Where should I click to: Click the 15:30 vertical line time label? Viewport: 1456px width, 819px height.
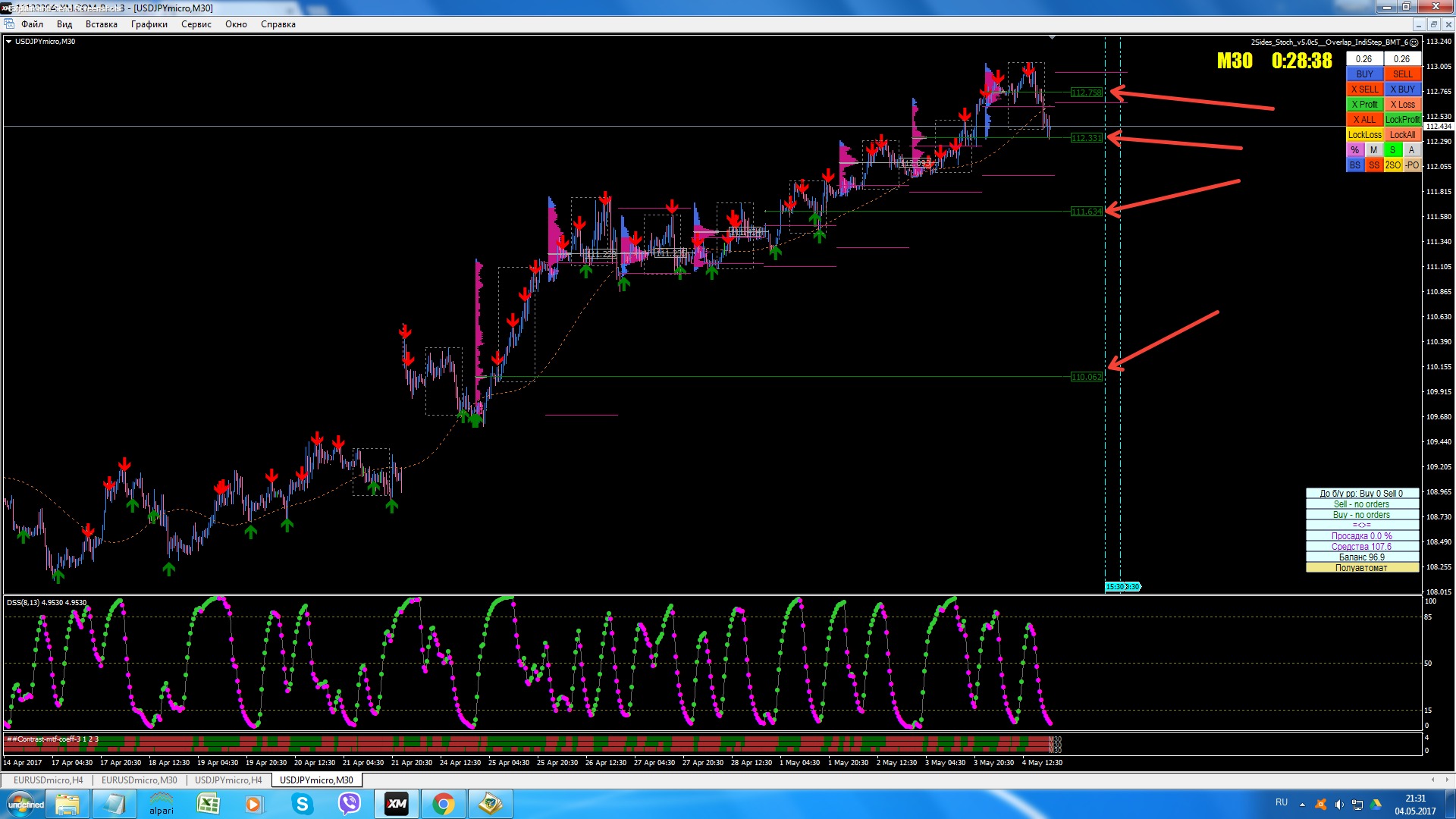(x=1114, y=587)
